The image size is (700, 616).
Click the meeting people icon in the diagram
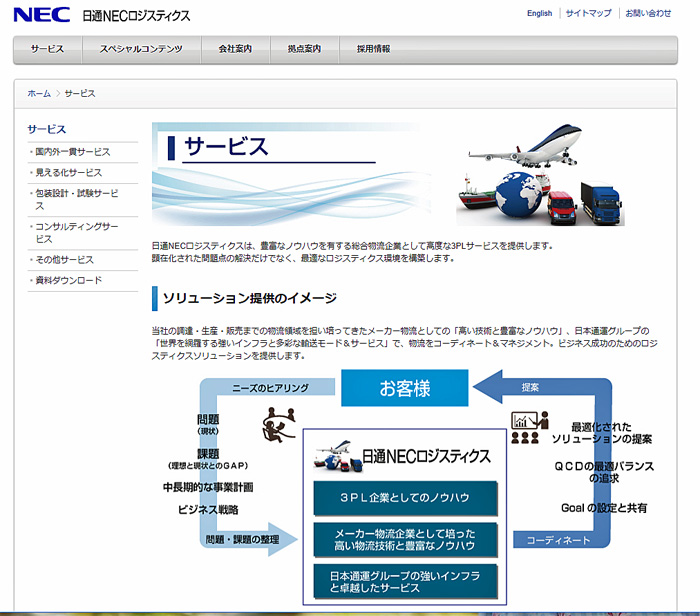[279, 425]
